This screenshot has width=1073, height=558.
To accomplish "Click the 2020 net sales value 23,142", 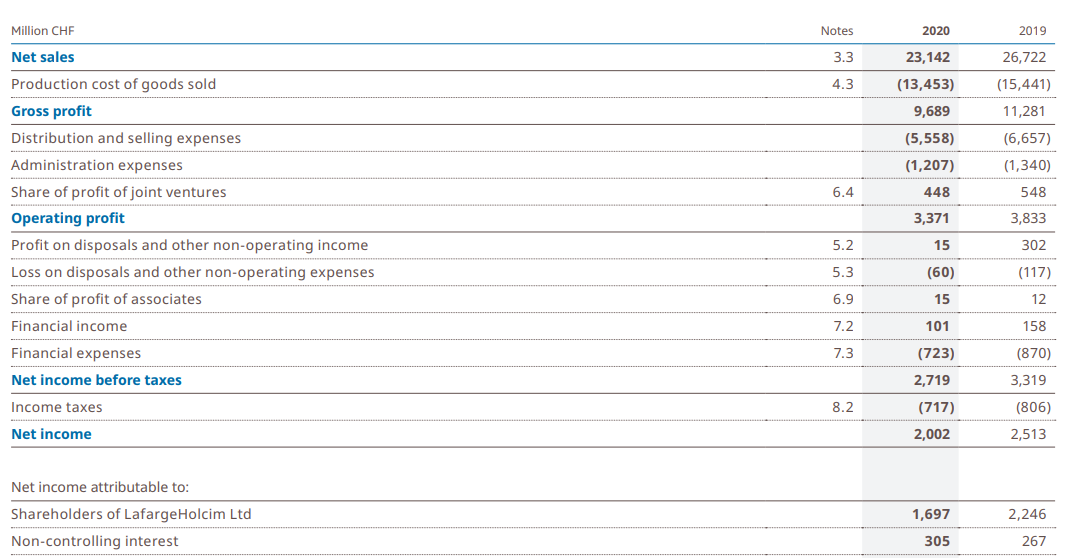I will [x=928, y=58].
